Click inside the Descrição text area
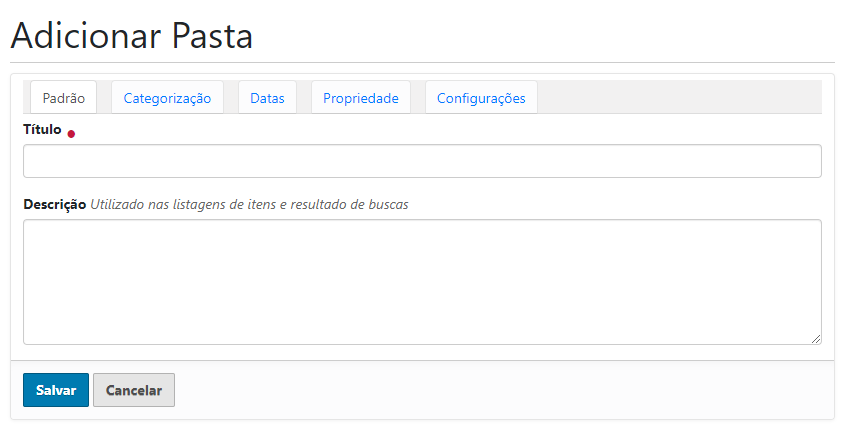The height and width of the screenshot is (435, 848). click(x=422, y=282)
